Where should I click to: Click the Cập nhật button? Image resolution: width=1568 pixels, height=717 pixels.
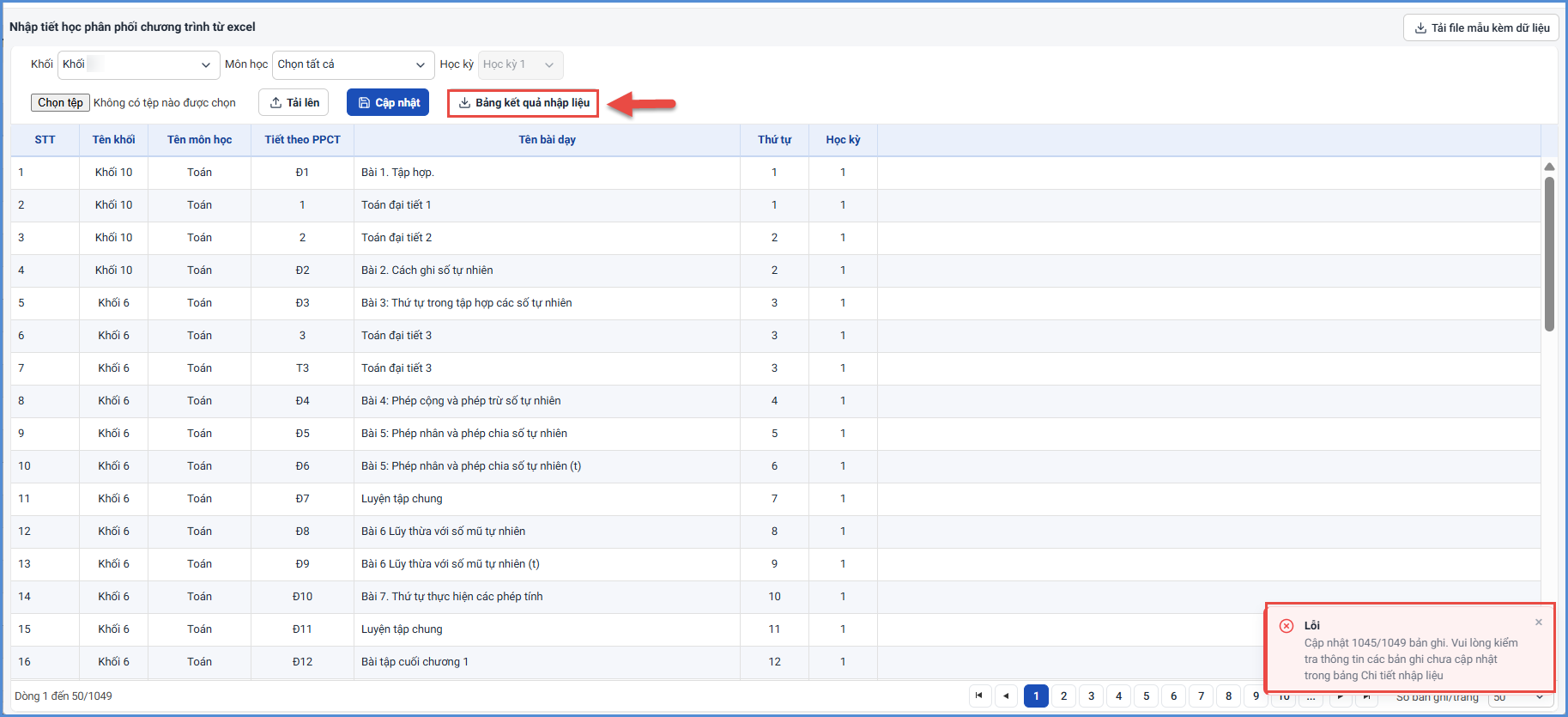(388, 102)
